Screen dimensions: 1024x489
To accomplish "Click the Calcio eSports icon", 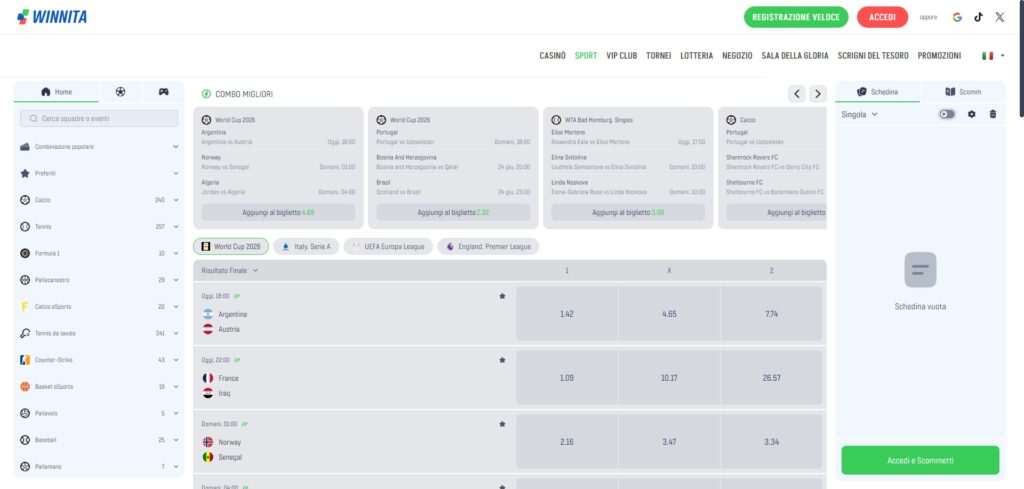I will (x=25, y=307).
